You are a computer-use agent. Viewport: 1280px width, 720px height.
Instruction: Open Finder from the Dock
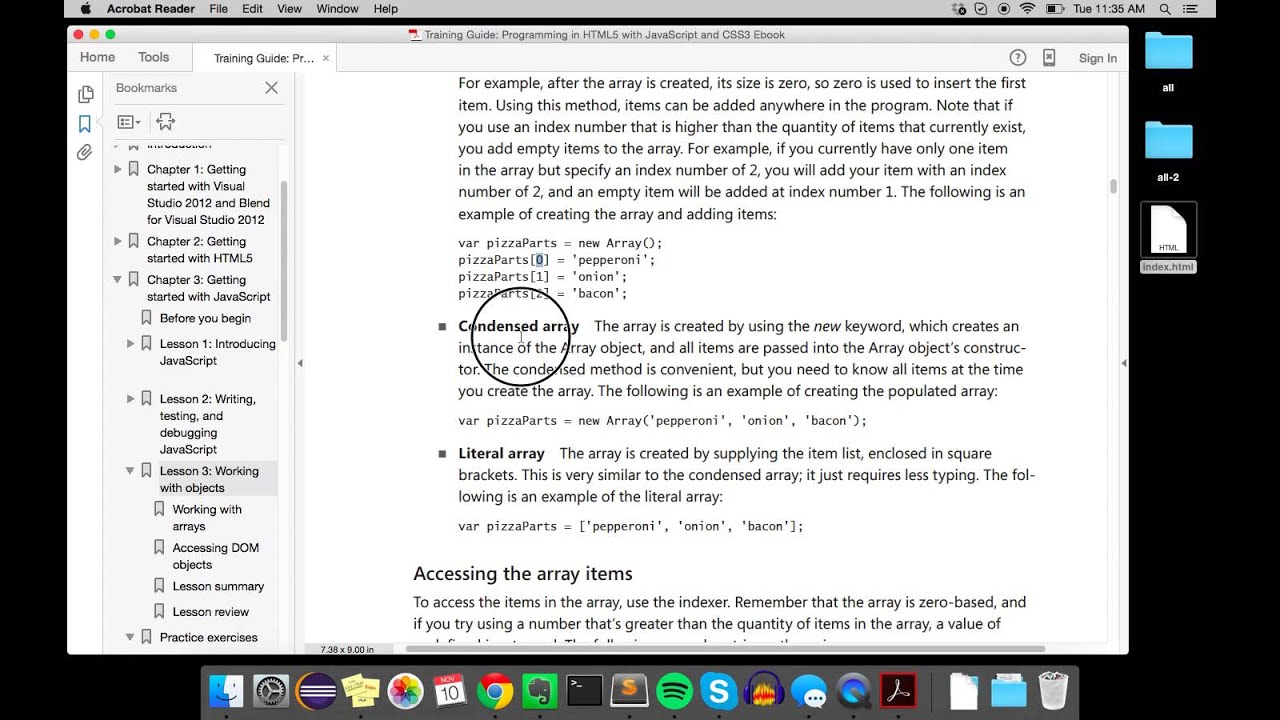[227, 690]
